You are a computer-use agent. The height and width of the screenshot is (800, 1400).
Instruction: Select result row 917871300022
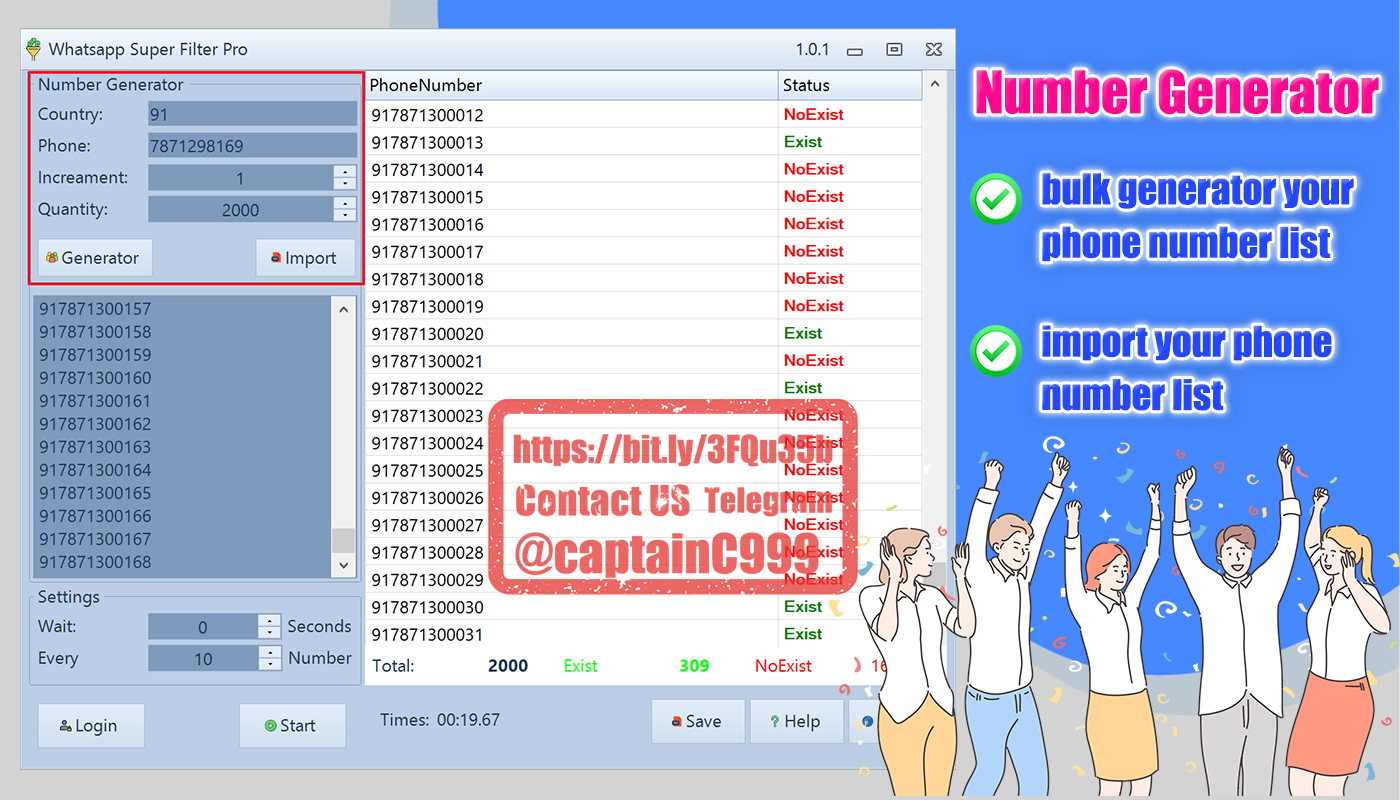pos(644,388)
